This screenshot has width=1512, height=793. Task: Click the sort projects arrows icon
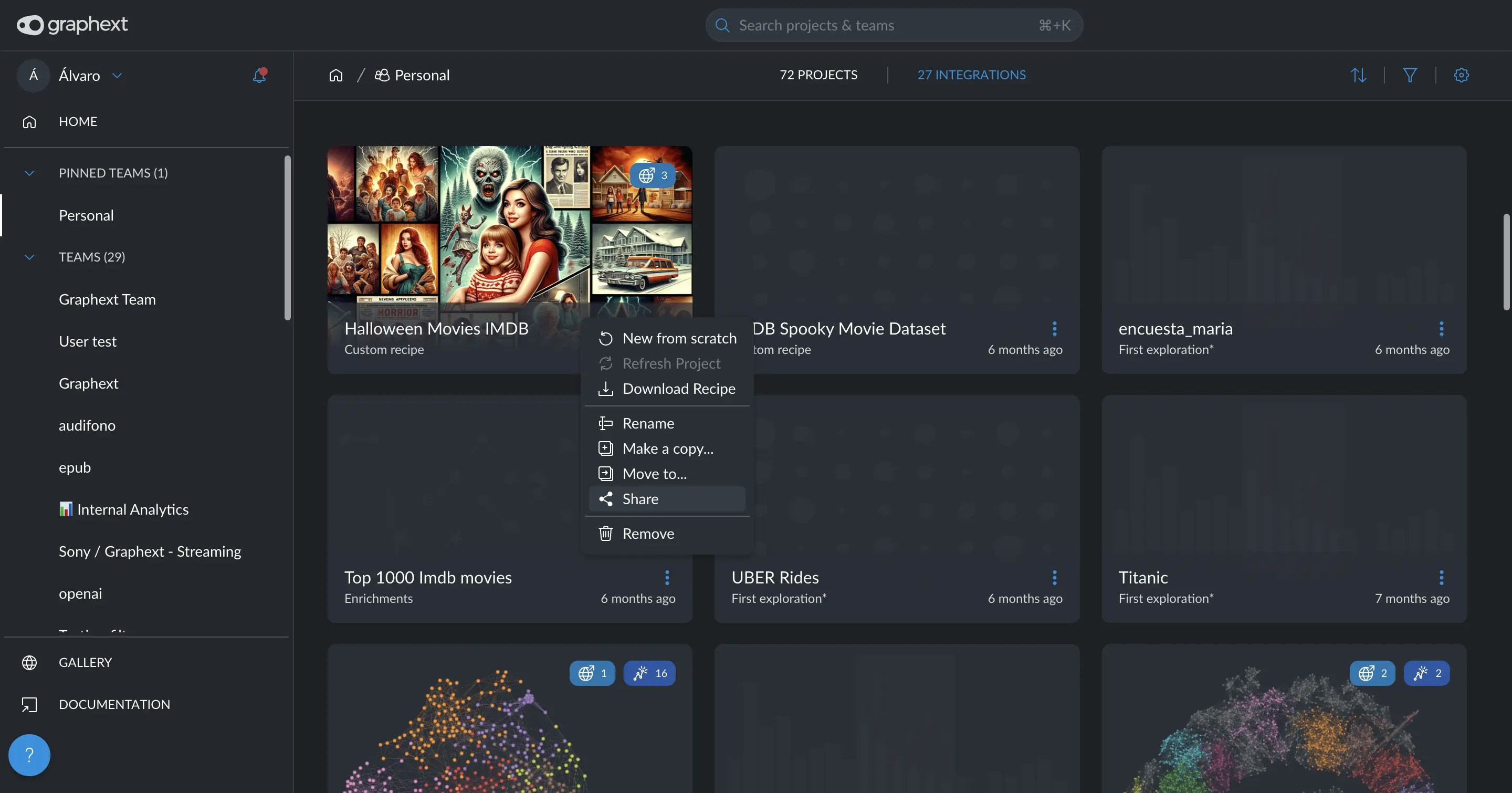click(1358, 75)
